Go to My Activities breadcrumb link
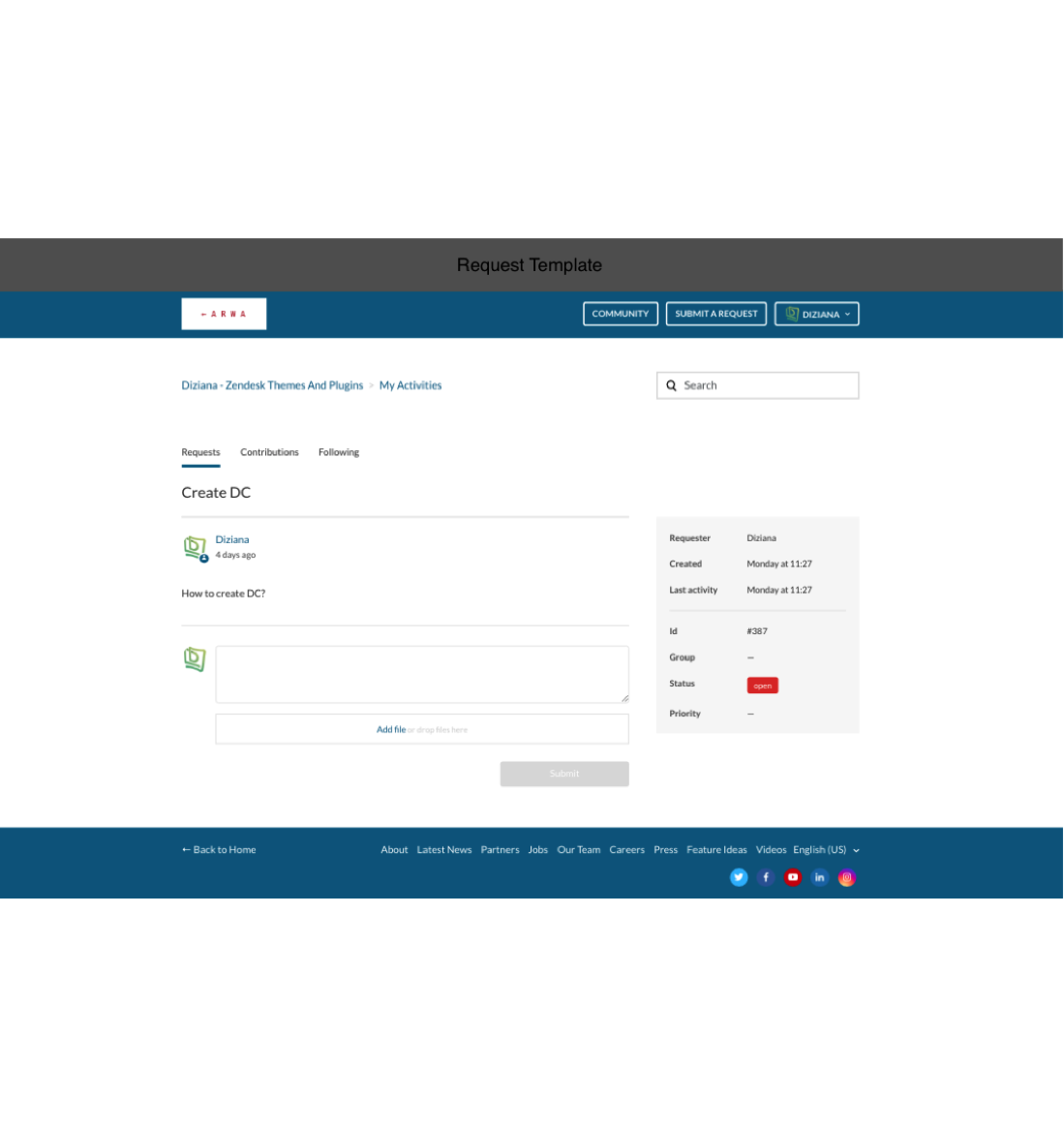Image resolution: width=1064 pixels, height=1128 pixels. 410,385
